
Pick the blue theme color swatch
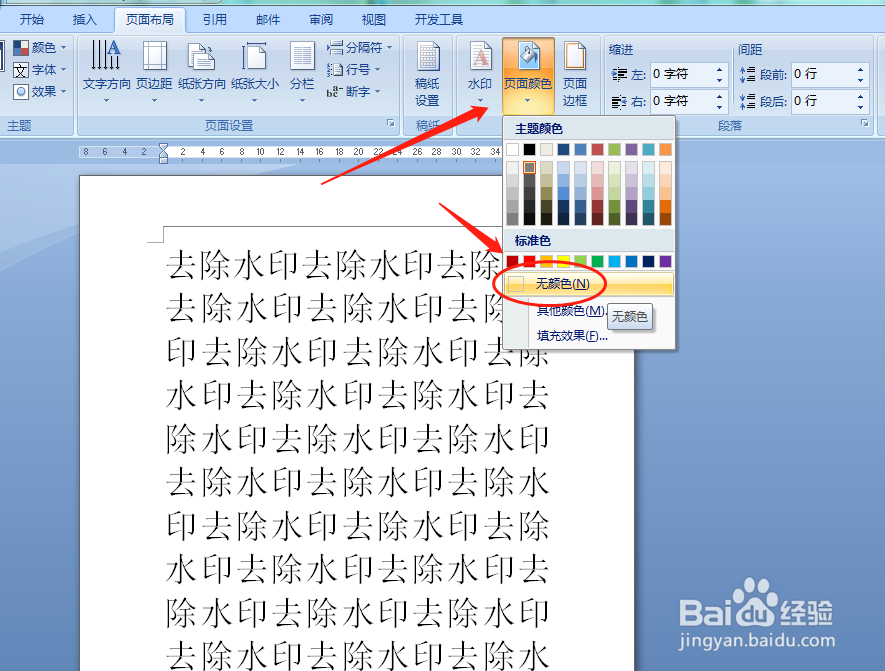pos(580,150)
